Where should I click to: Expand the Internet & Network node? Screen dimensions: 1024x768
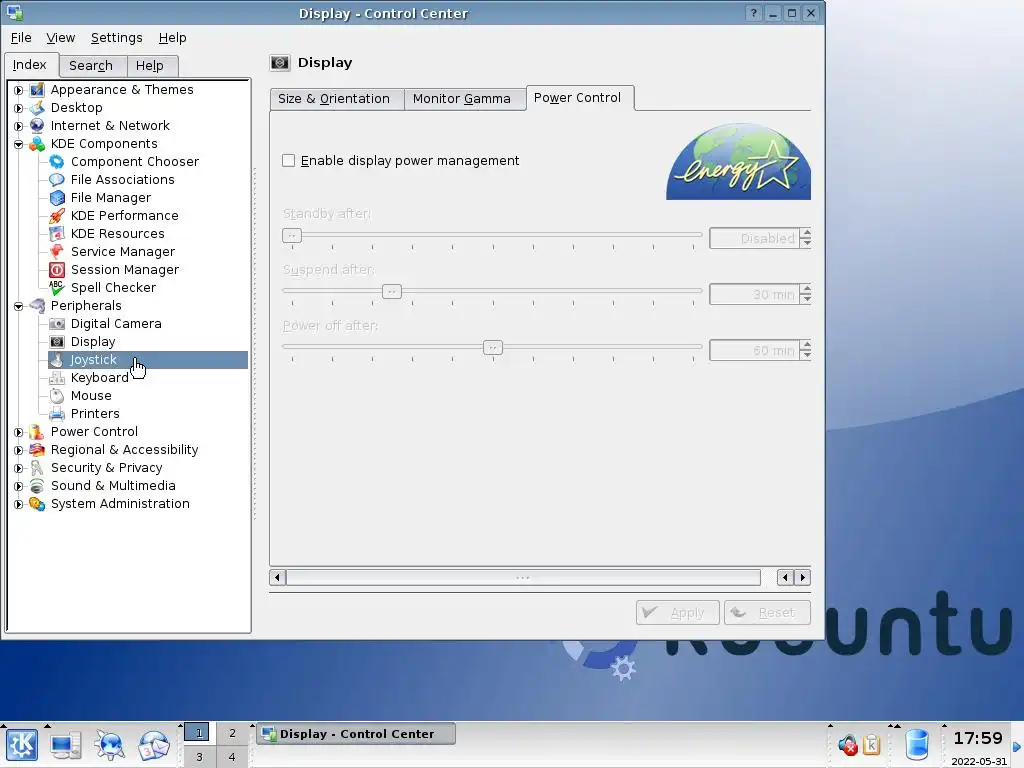[18, 126]
